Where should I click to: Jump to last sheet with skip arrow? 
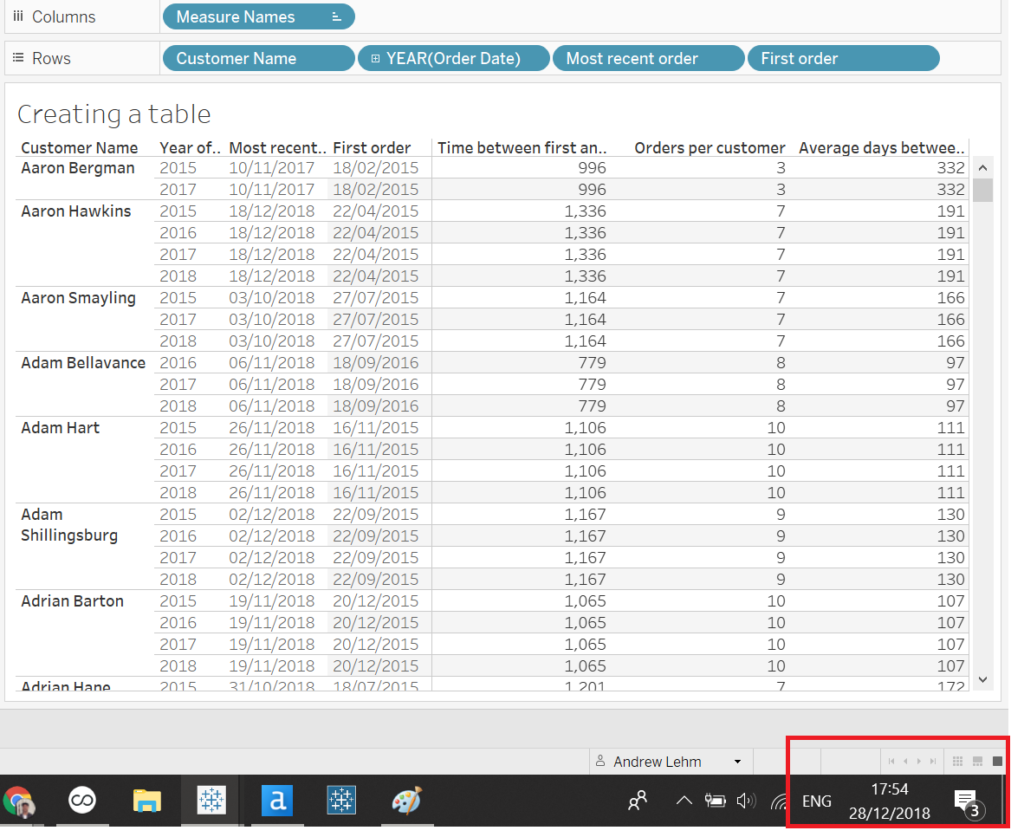(x=933, y=761)
